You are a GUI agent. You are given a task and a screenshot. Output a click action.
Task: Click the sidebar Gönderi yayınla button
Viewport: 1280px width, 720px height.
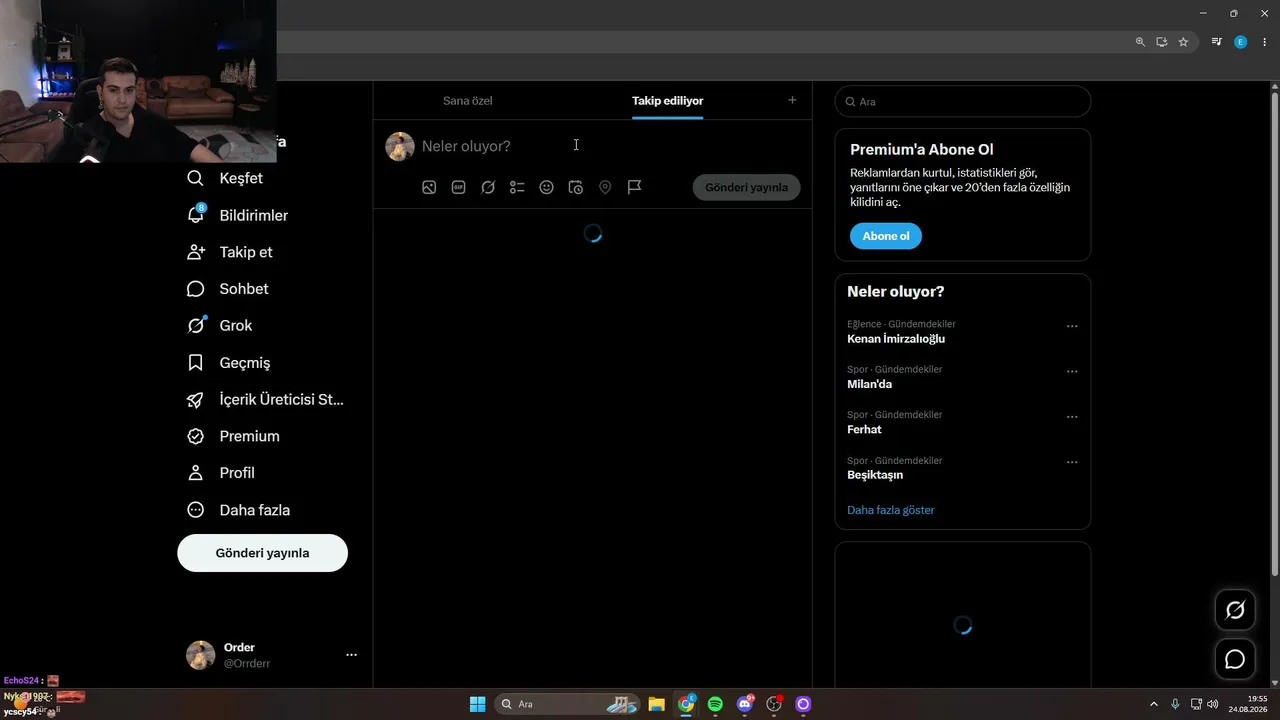[x=262, y=553]
